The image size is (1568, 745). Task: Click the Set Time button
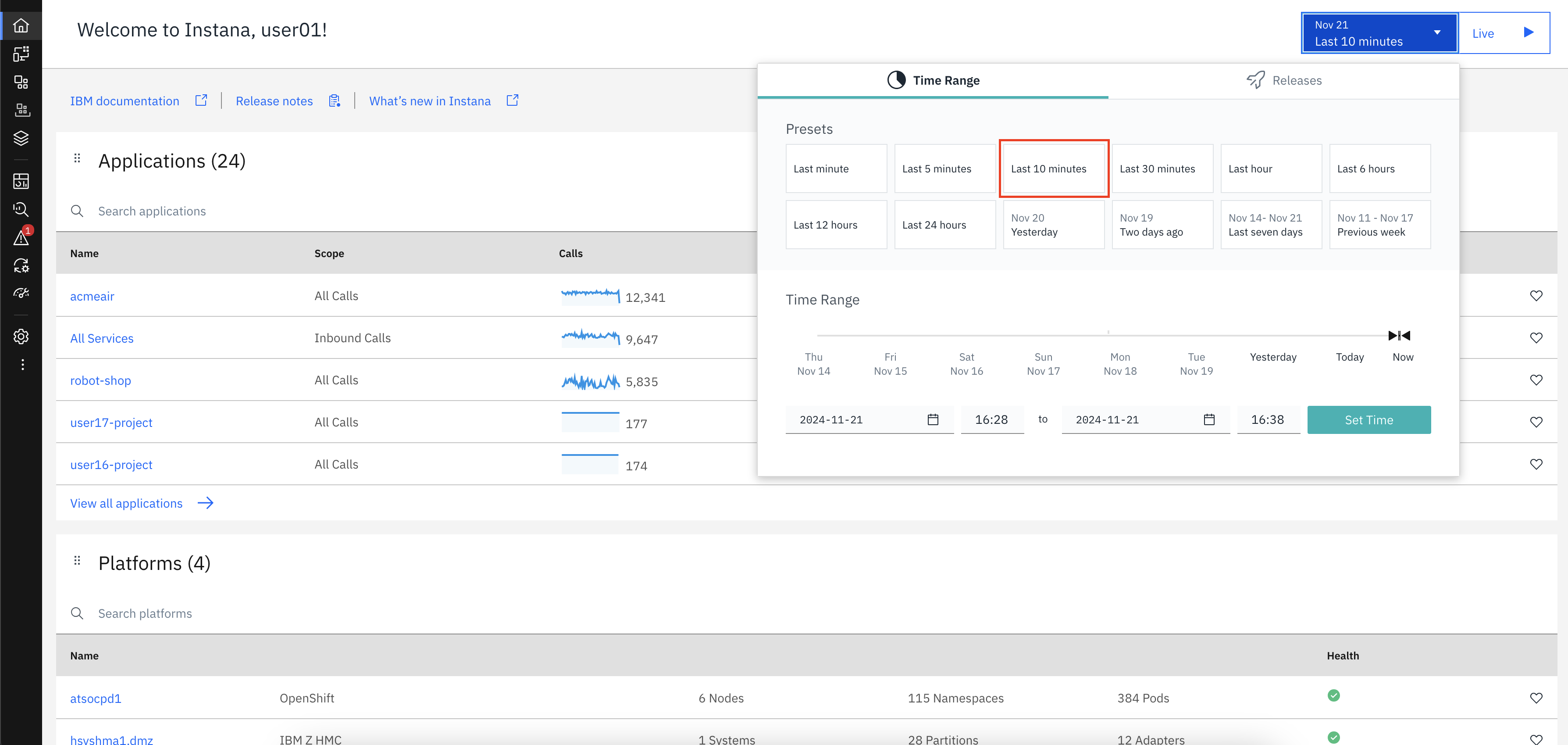tap(1369, 420)
